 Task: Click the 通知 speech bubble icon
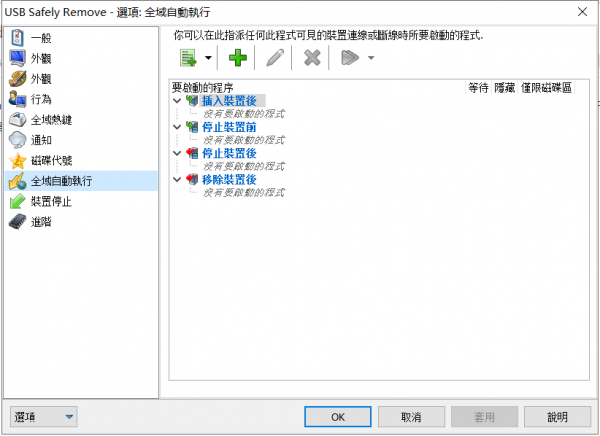[18, 140]
